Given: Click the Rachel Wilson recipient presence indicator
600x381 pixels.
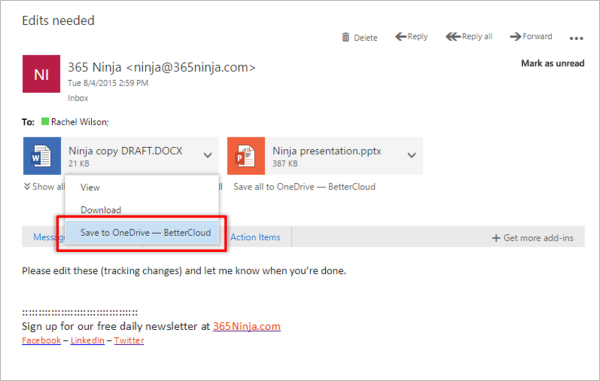Looking at the screenshot, I should [45, 122].
